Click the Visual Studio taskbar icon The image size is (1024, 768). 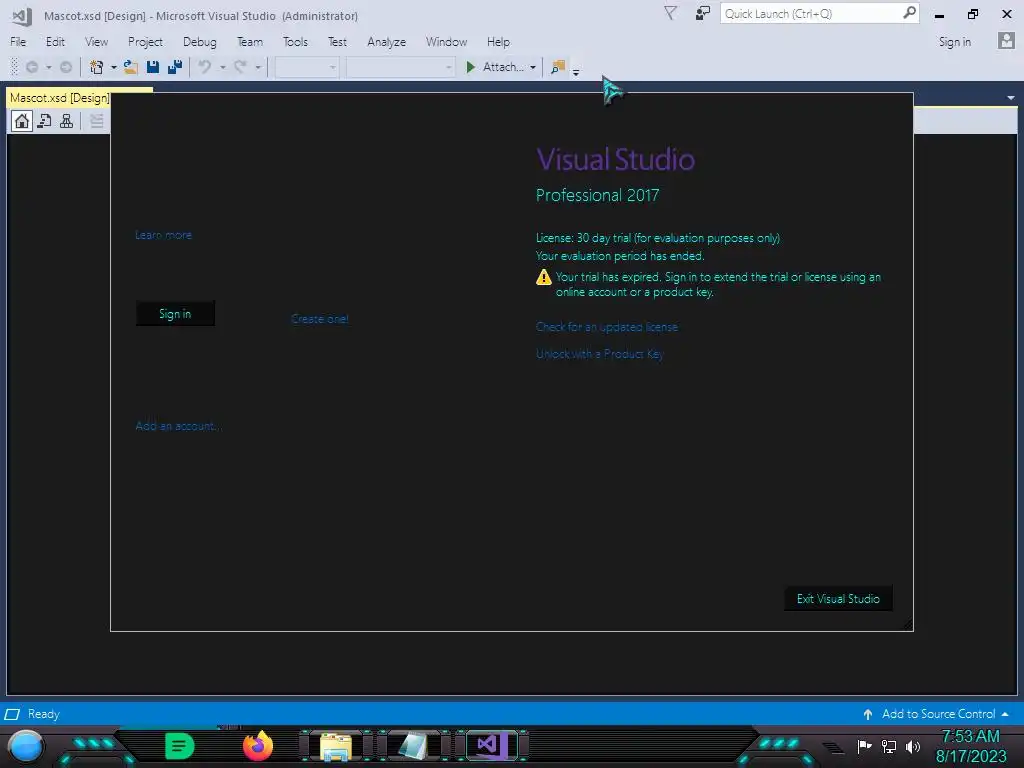pos(491,746)
